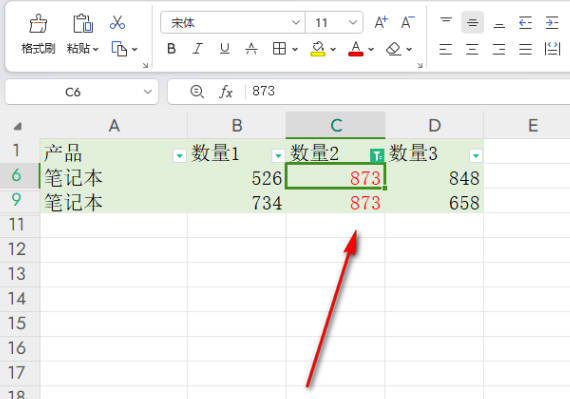Click the red 873 in row 9
Viewport: 570px width, 399px height.
(x=336, y=202)
